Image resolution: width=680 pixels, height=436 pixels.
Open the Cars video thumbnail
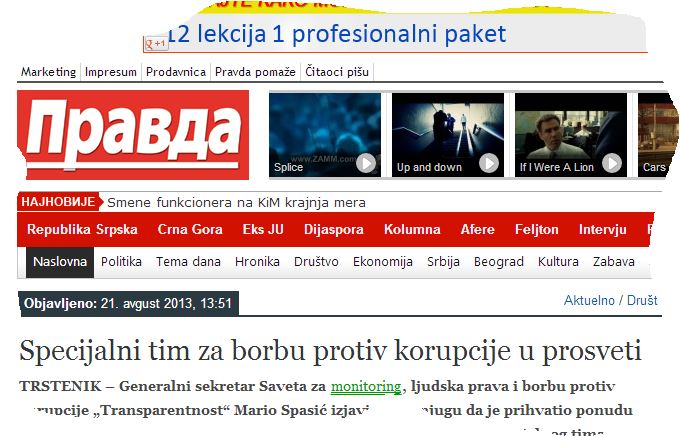pos(657,135)
